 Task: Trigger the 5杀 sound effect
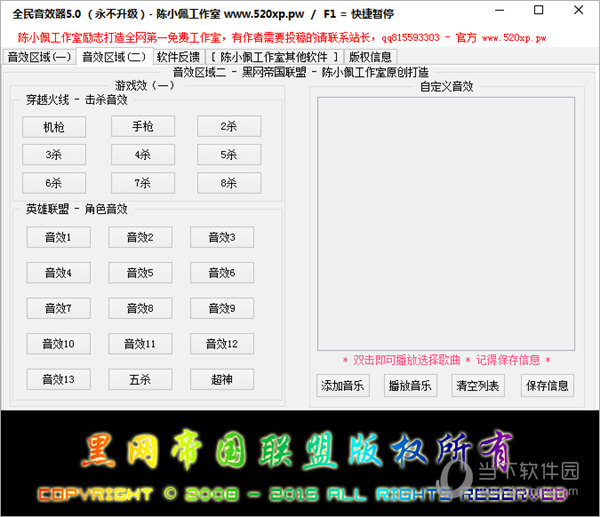(229, 155)
